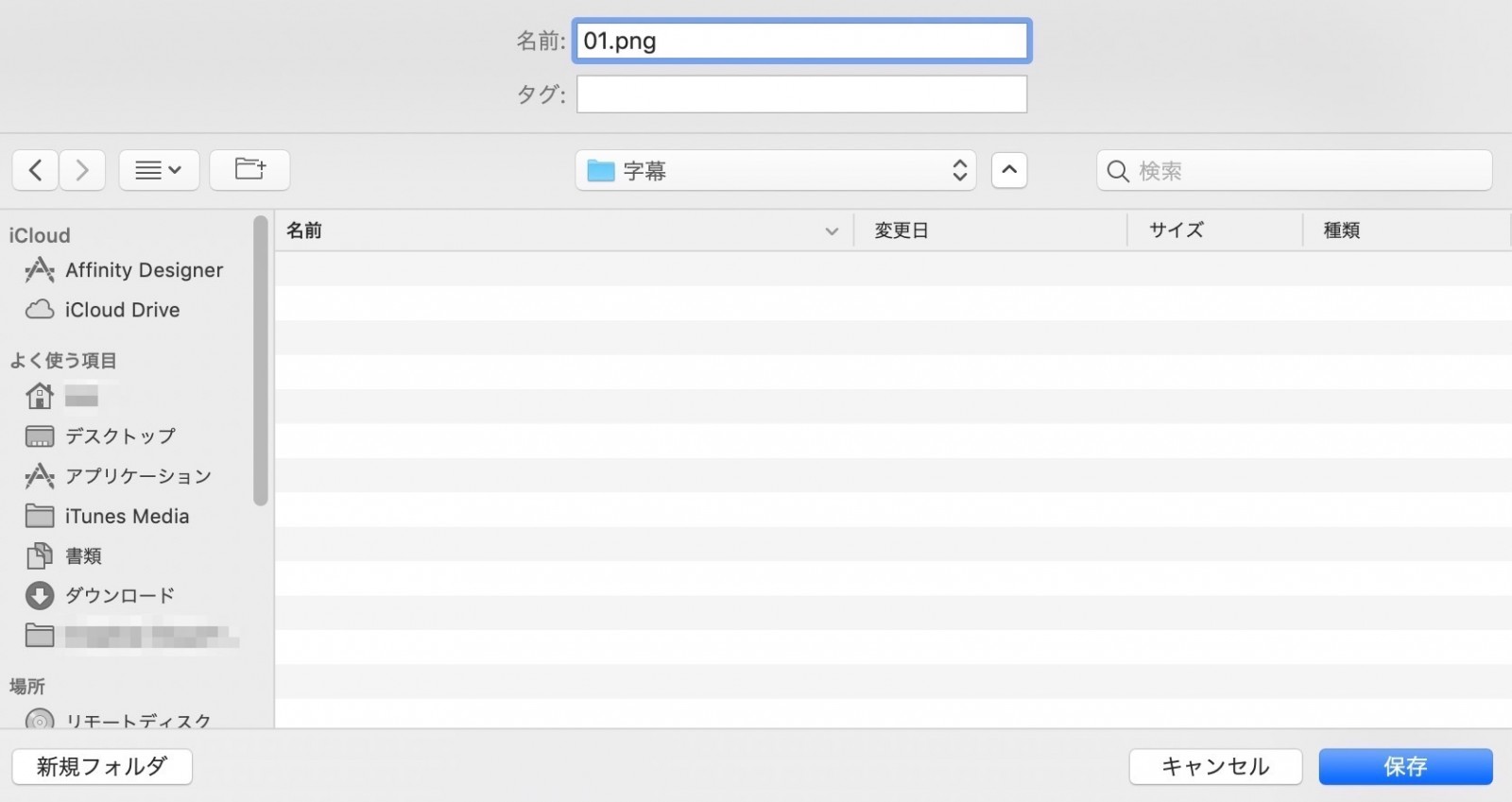Open the list view options dropdown
The width and height of the screenshot is (1512, 802).
tap(159, 170)
